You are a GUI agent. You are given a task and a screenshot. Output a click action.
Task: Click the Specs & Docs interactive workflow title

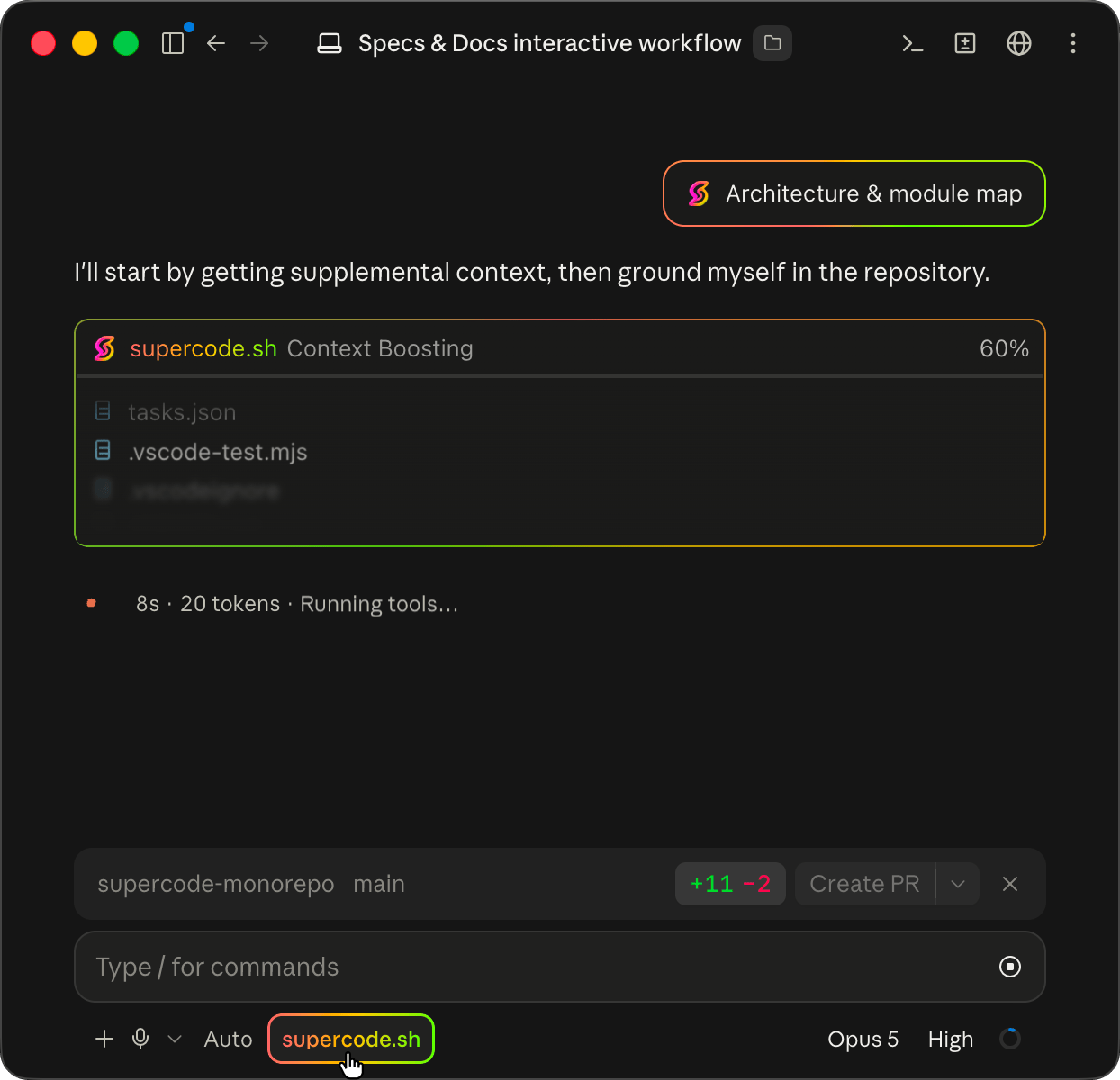pyautogui.click(x=550, y=43)
